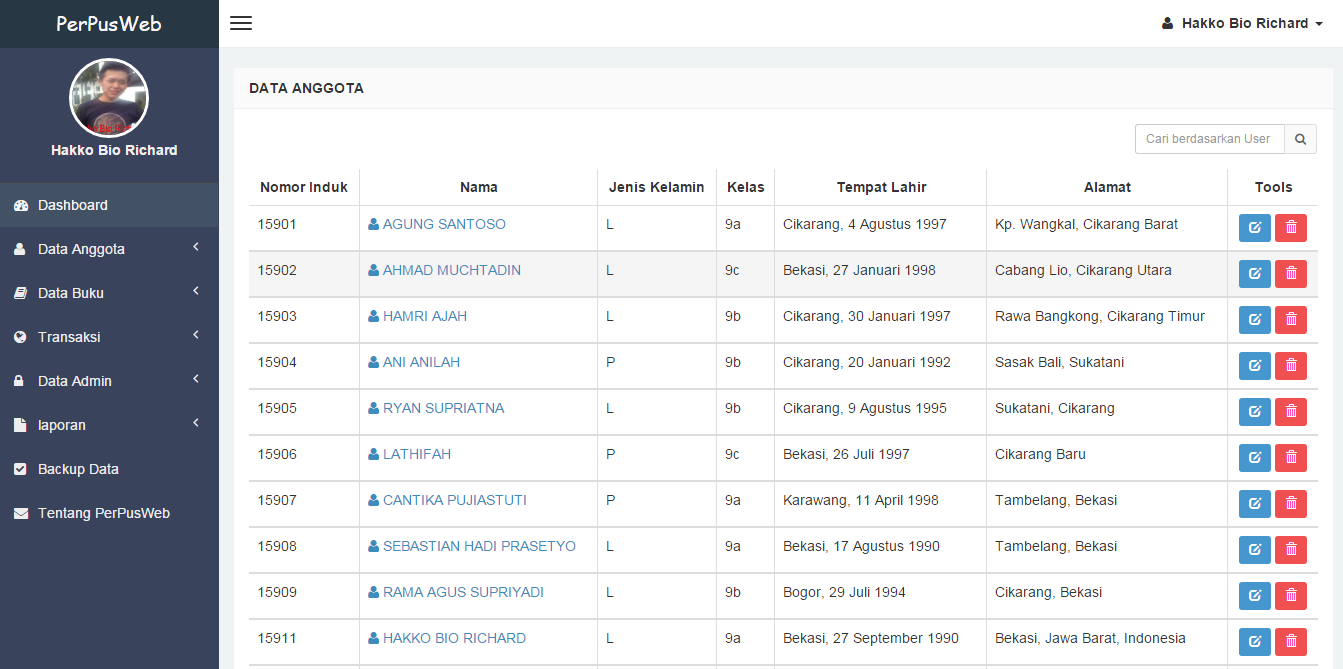The width and height of the screenshot is (1343, 669).
Task: Click the name under the sidebar photo
Action: (114, 150)
